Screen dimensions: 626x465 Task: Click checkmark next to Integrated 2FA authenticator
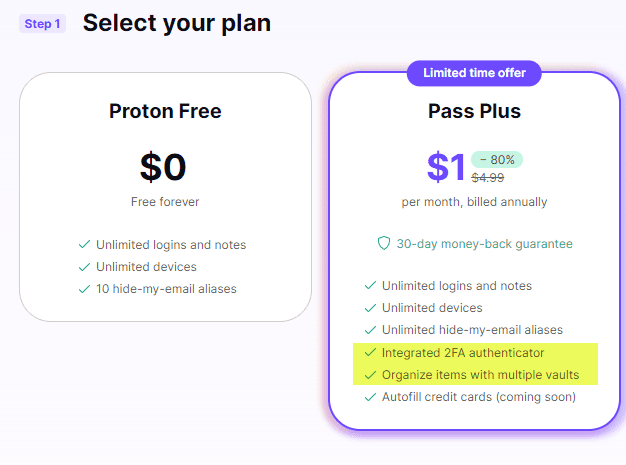point(370,353)
